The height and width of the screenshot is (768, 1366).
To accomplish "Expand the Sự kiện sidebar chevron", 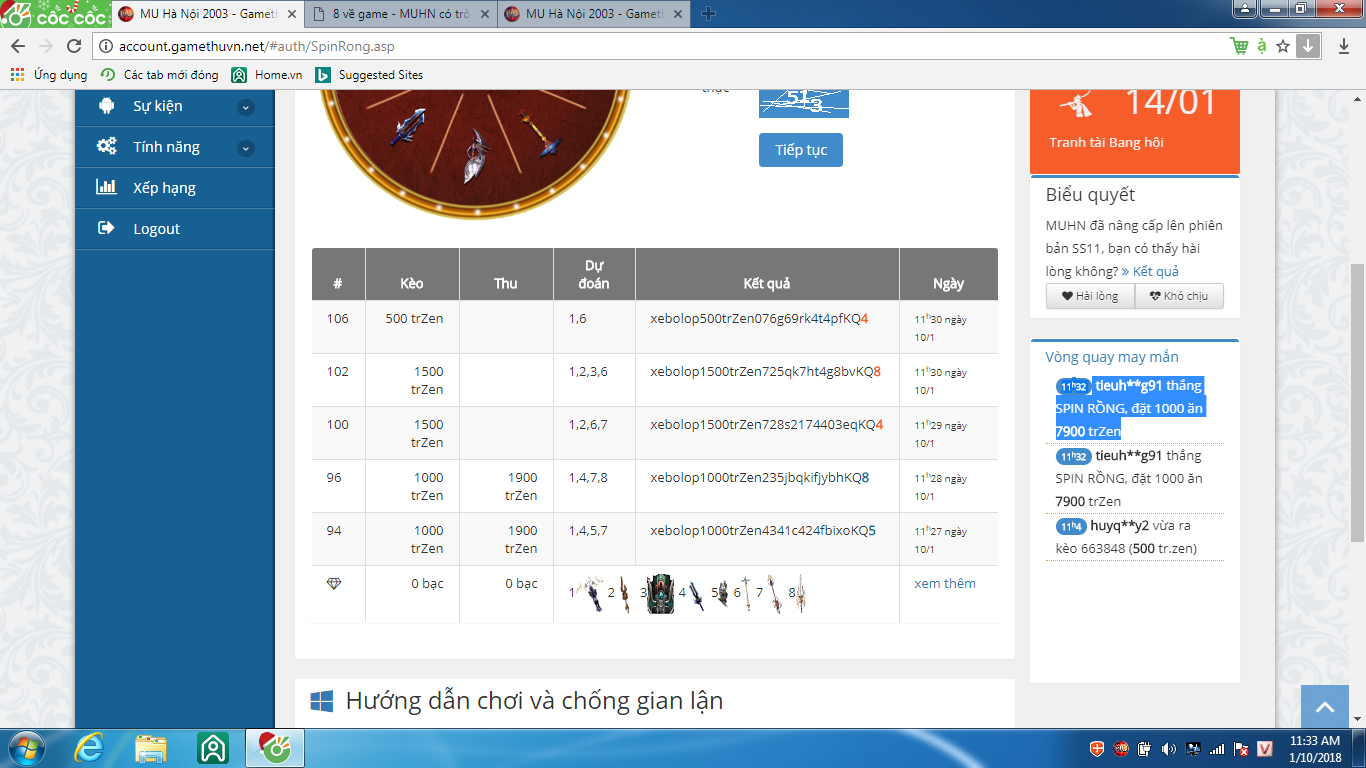I will click(x=245, y=107).
